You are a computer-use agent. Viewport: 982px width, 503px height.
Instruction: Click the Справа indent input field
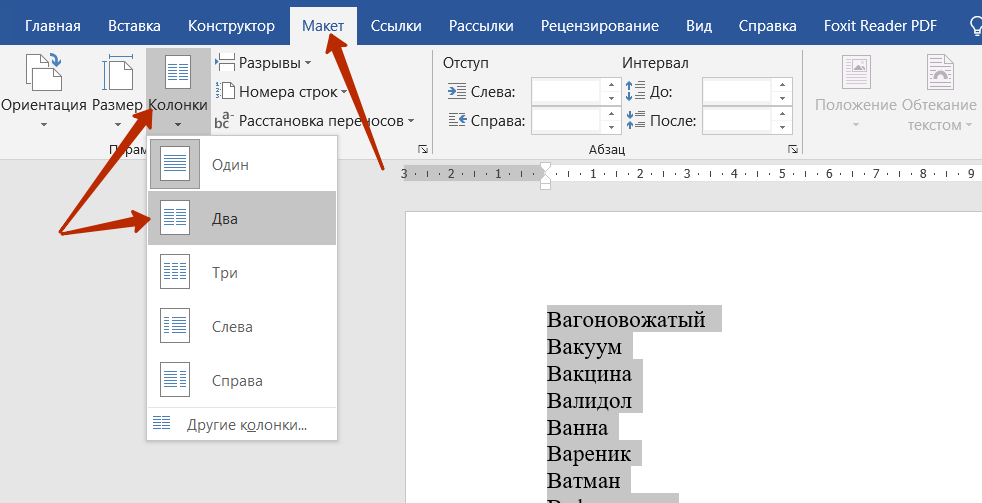point(566,120)
